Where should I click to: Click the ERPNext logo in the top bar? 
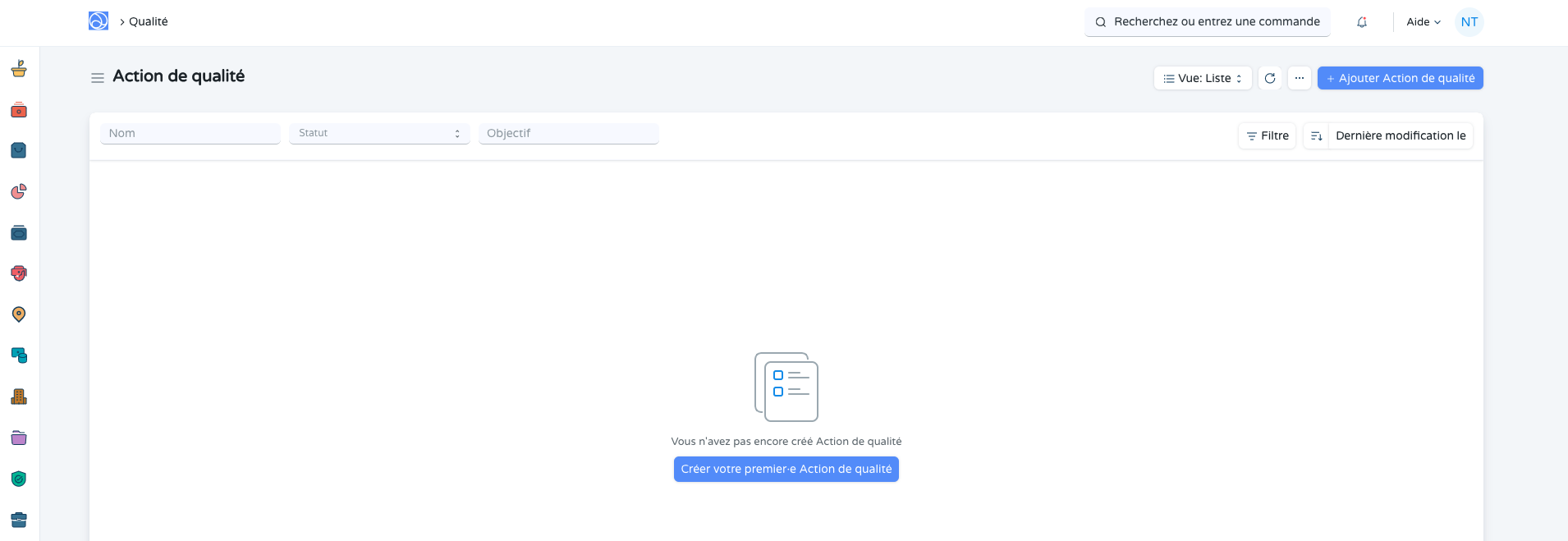coord(99,21)
